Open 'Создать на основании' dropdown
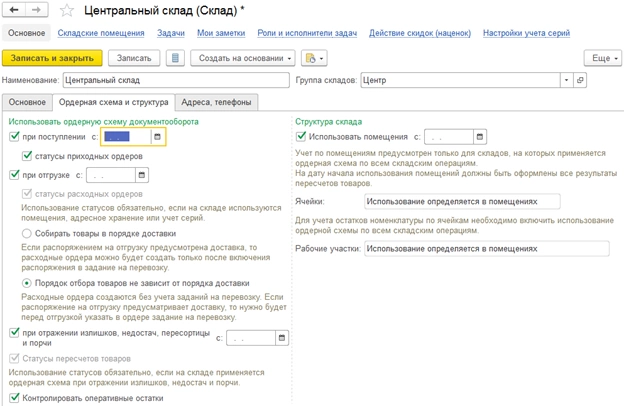 pyautogui.click(x=243, y=58)
